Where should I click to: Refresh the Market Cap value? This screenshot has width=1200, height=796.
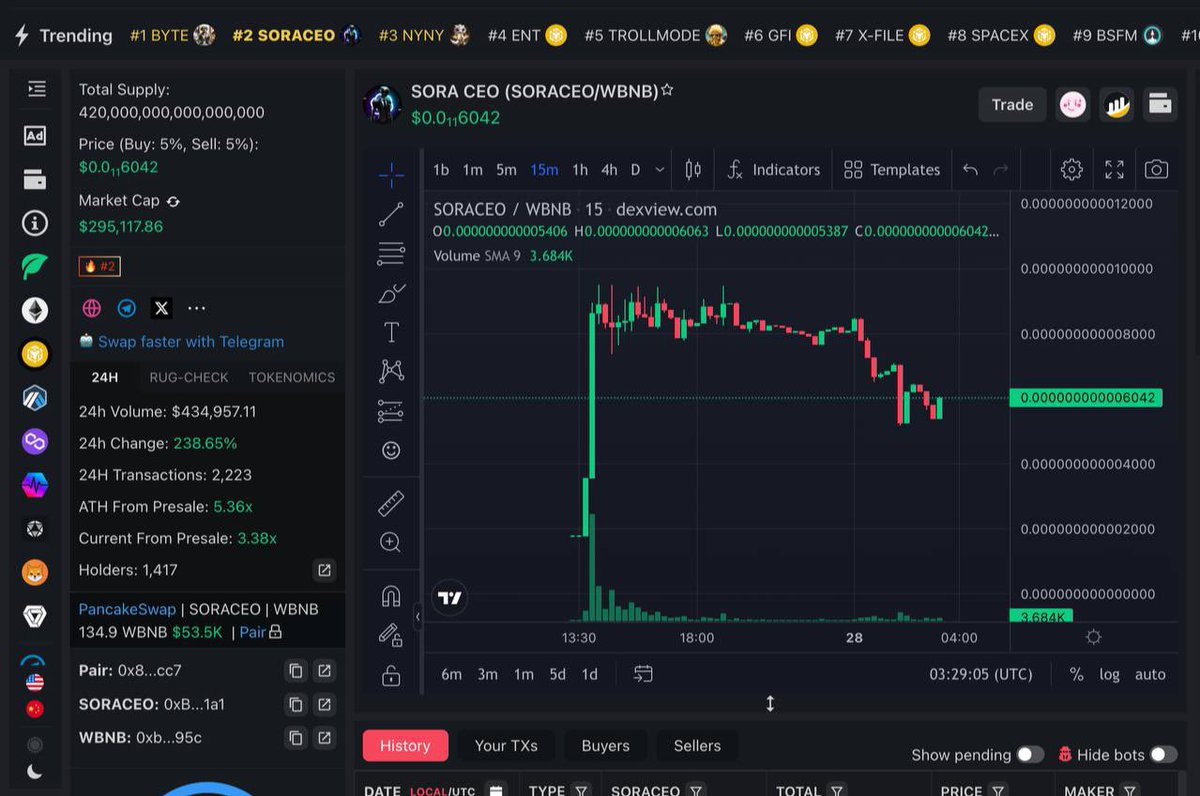point(173,201)
